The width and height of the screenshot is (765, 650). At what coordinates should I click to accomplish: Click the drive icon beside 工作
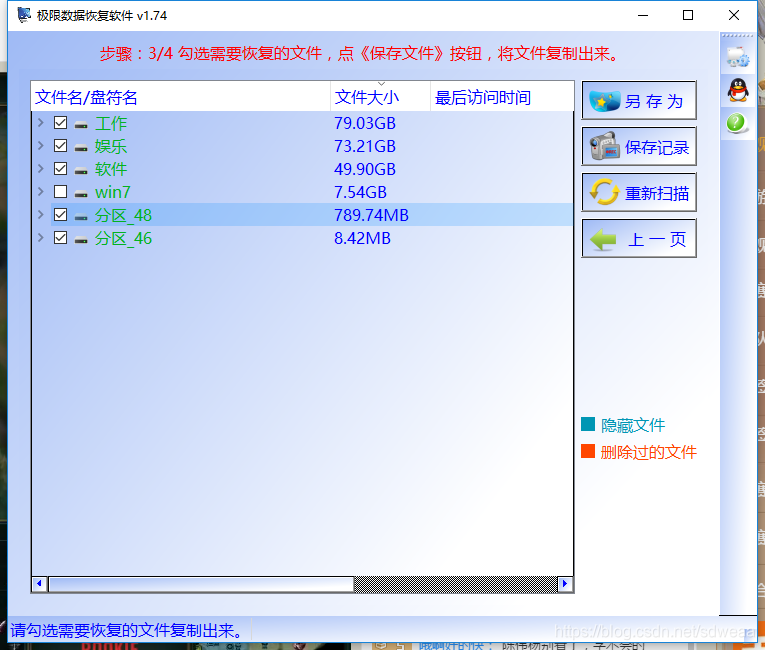click(x=81, y=124)
